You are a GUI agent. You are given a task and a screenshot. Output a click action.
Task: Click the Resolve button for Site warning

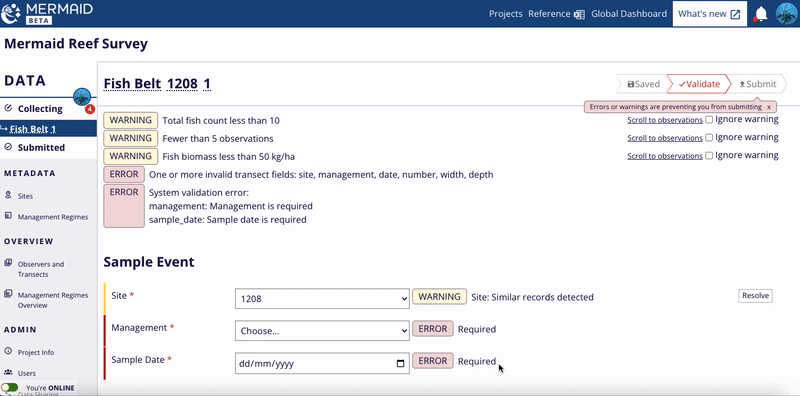click(x=755, y=295)
